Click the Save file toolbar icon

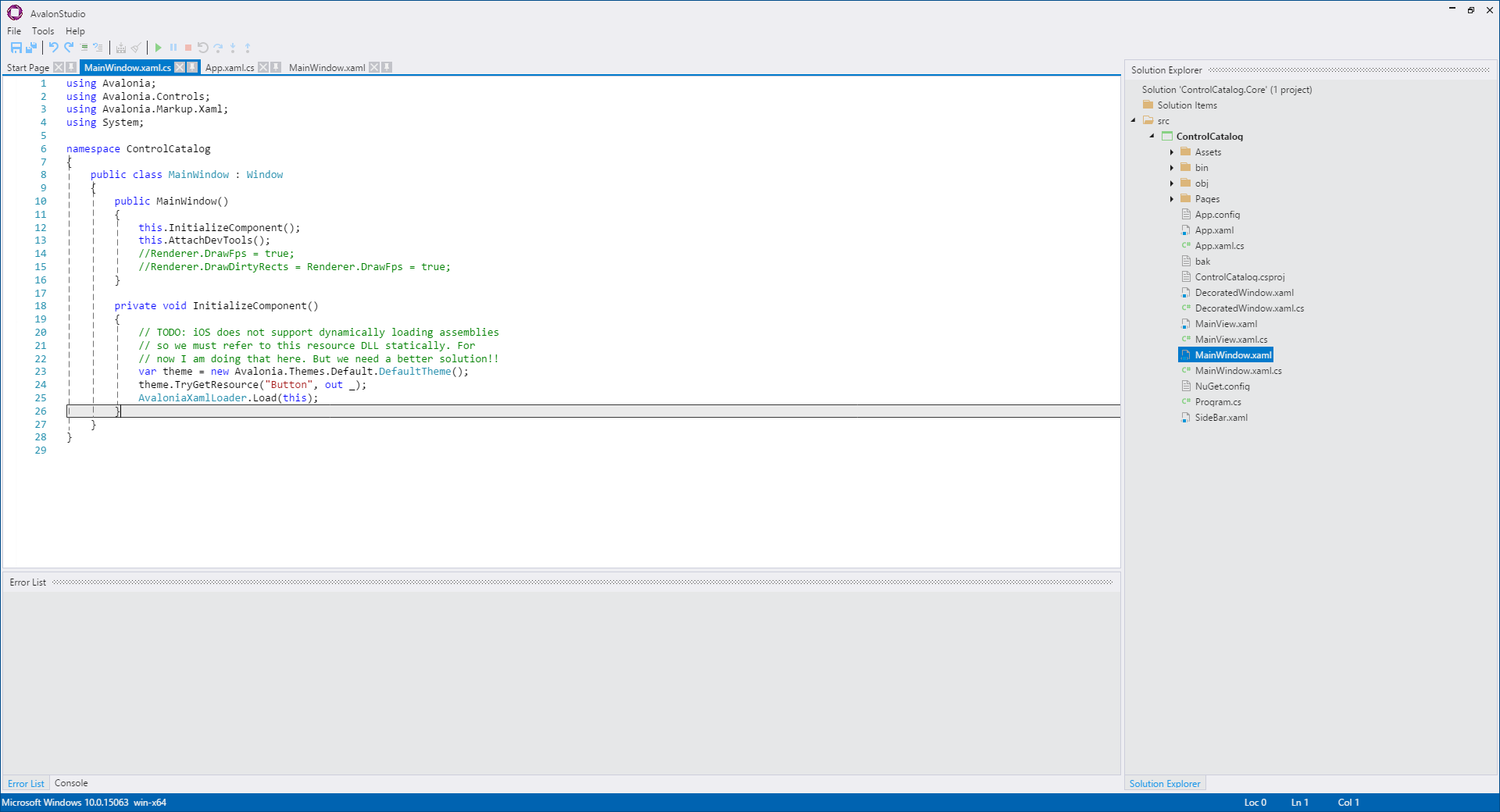[x=16, y=48]
